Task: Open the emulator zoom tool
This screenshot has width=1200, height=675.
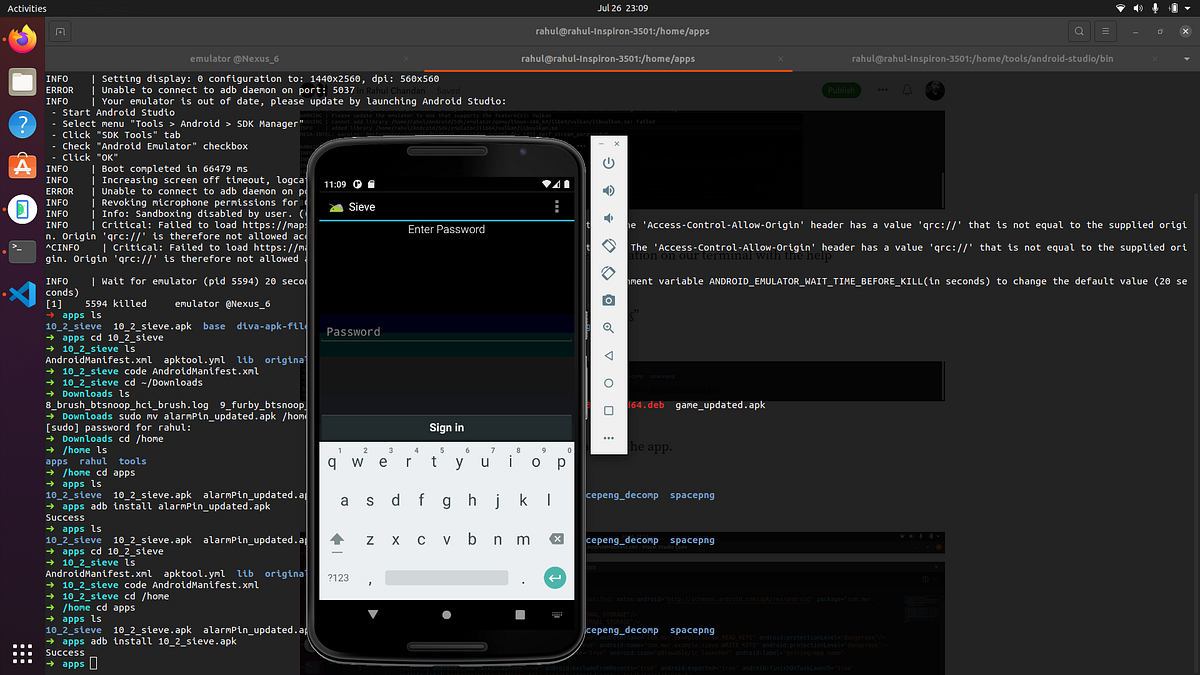Action: [x=608, y=327]
